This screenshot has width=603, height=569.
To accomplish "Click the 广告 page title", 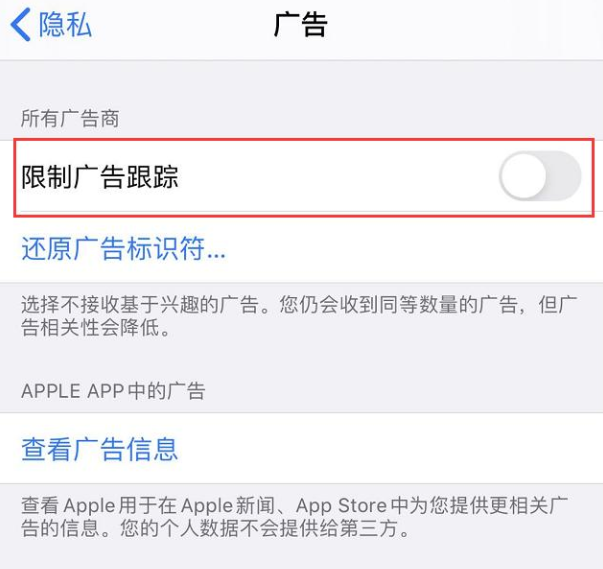I will 301,25.
